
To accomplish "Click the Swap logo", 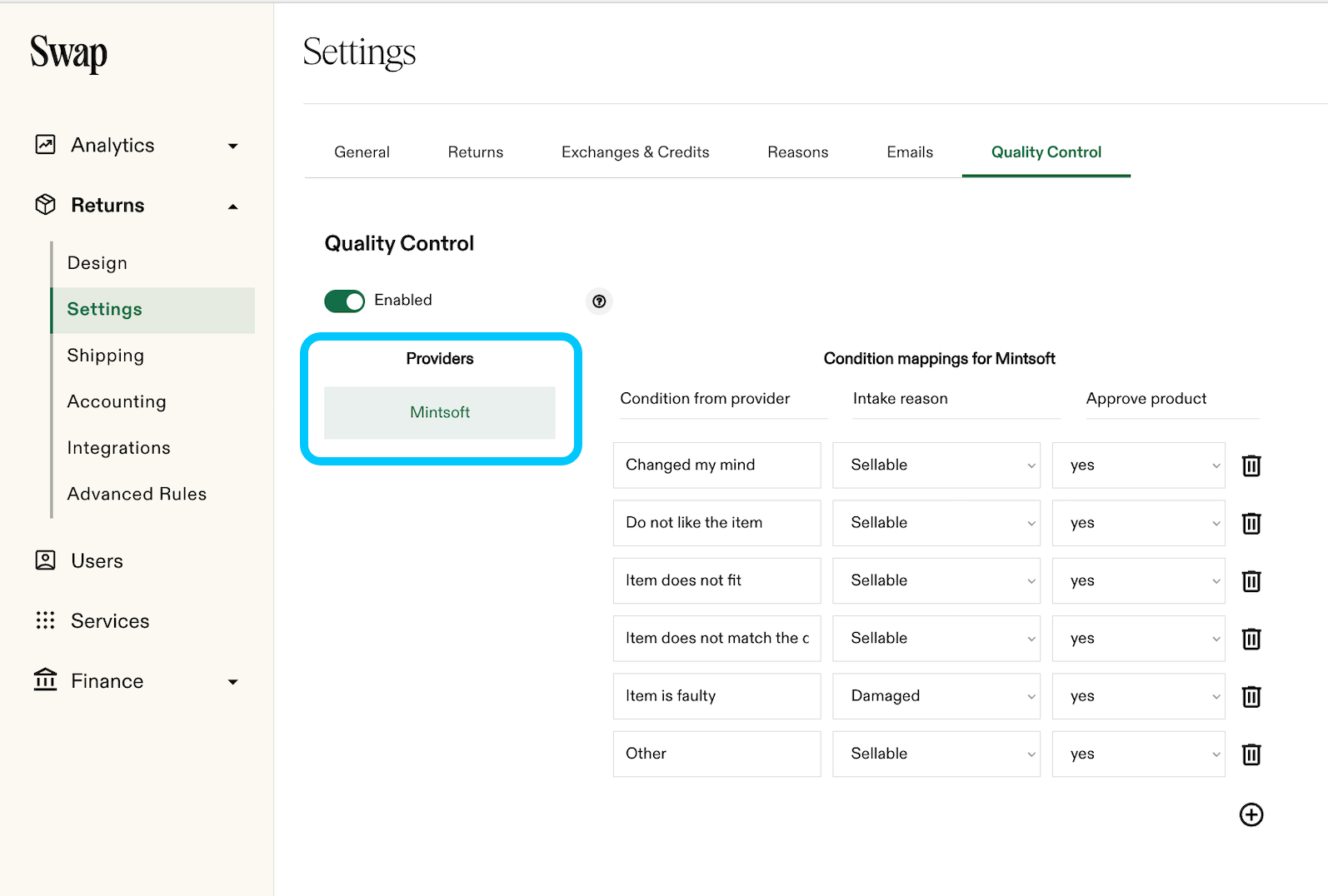I will [68, 53].
